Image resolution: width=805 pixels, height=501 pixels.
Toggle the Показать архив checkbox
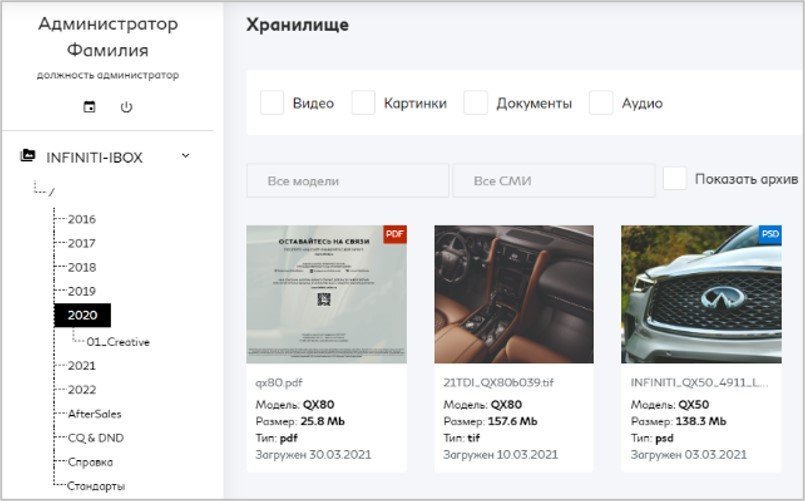point(675,179)
